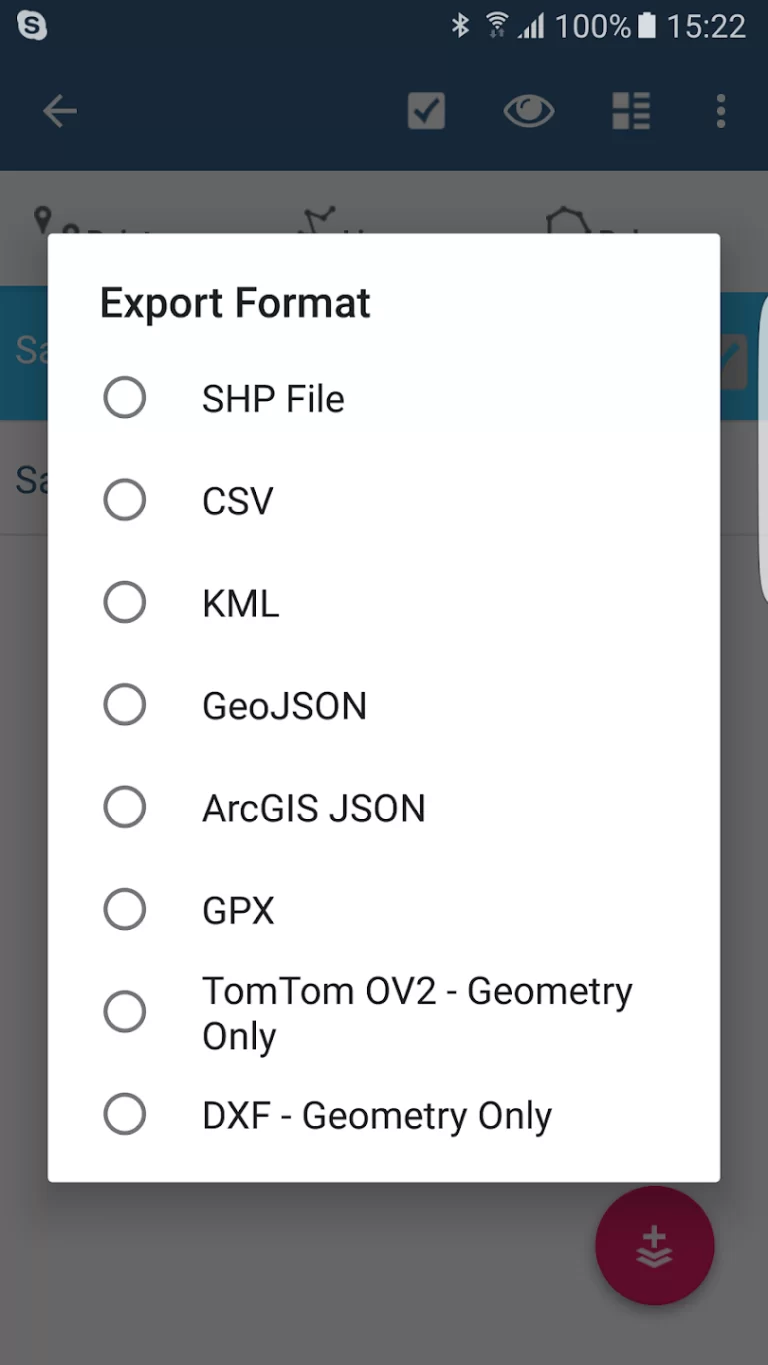
Task: Pick the KML radio button
Action: [125, 603]
